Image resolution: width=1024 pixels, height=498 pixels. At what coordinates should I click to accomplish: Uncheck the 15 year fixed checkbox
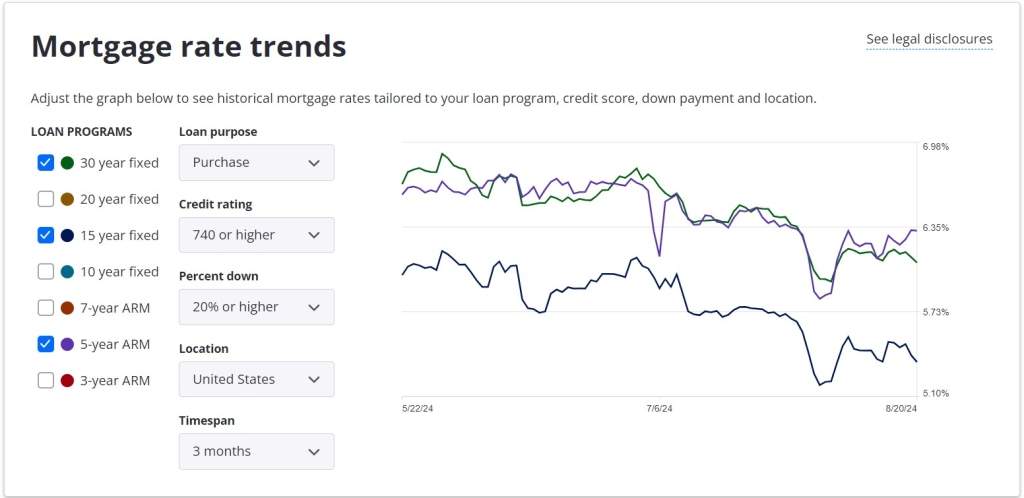click(x=45, y=235)
